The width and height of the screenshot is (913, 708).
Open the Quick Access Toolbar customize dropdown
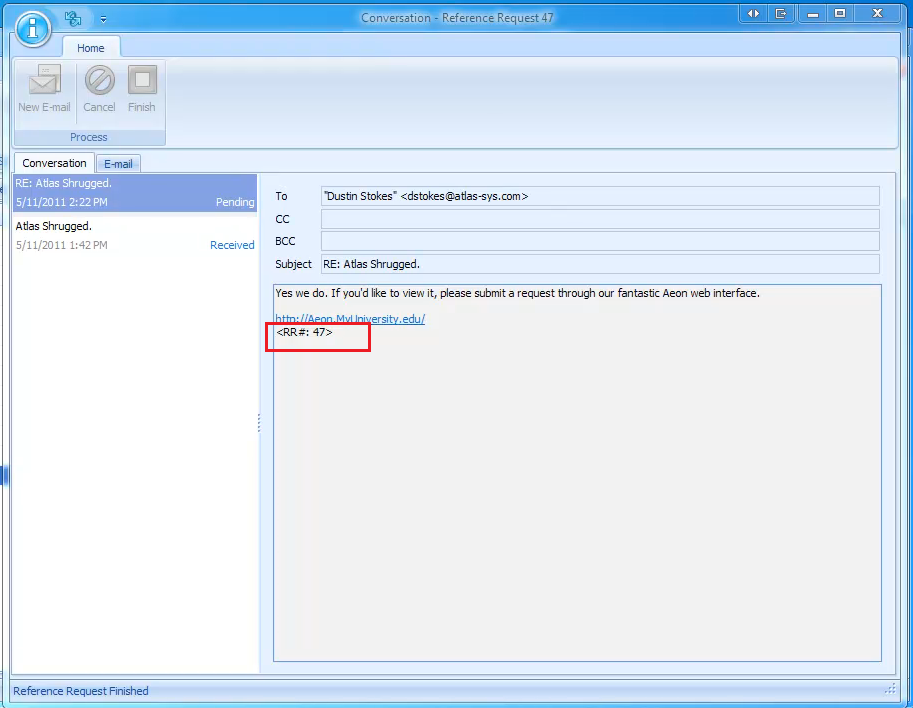coord(103,17)
